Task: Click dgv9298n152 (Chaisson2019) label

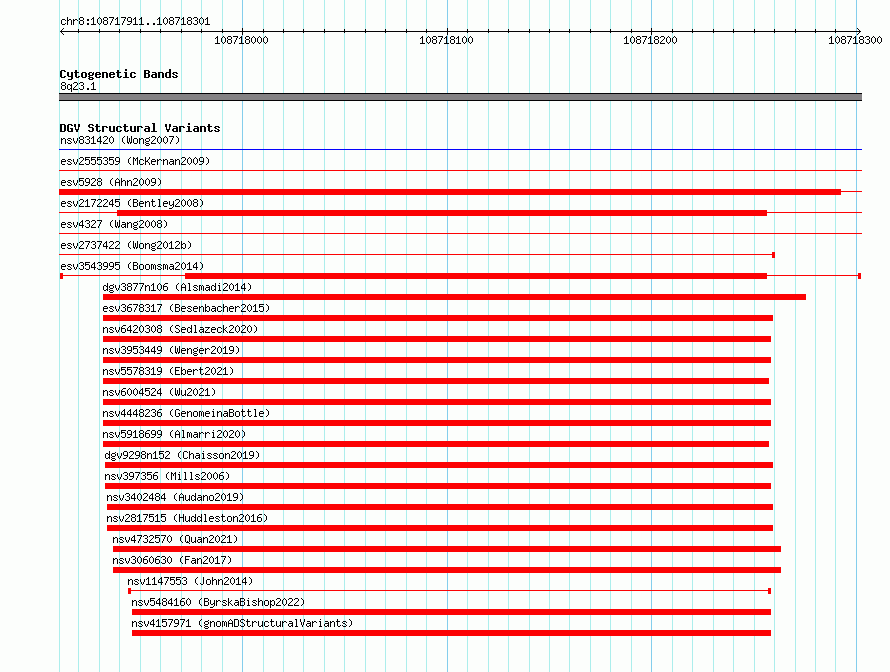Action: click(182, 455)
